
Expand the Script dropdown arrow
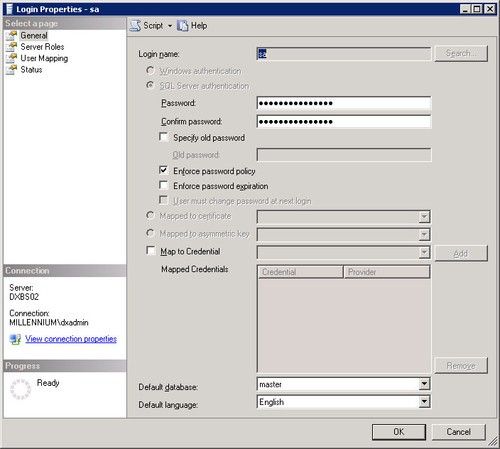tap(170, 26)
